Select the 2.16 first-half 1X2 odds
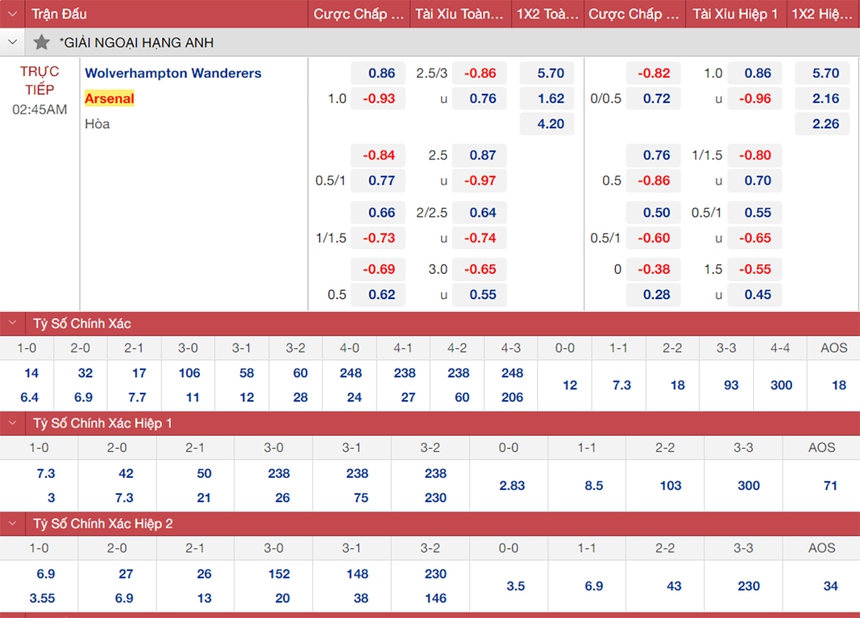The width and height of the screenshot is (860, 618). [825, 99]
